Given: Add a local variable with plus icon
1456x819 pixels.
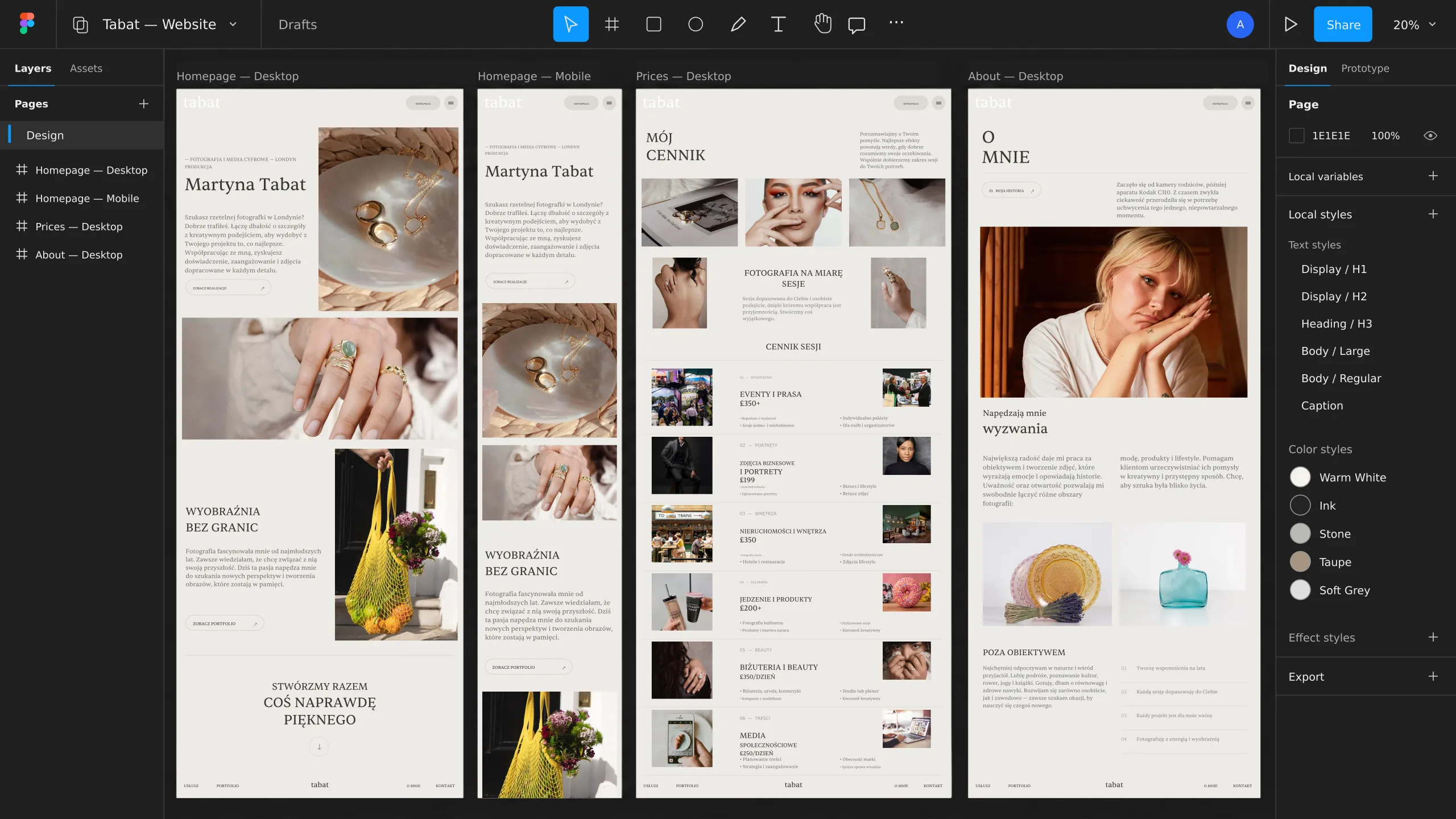Looking at the screenshot, I should [1433, 176].
